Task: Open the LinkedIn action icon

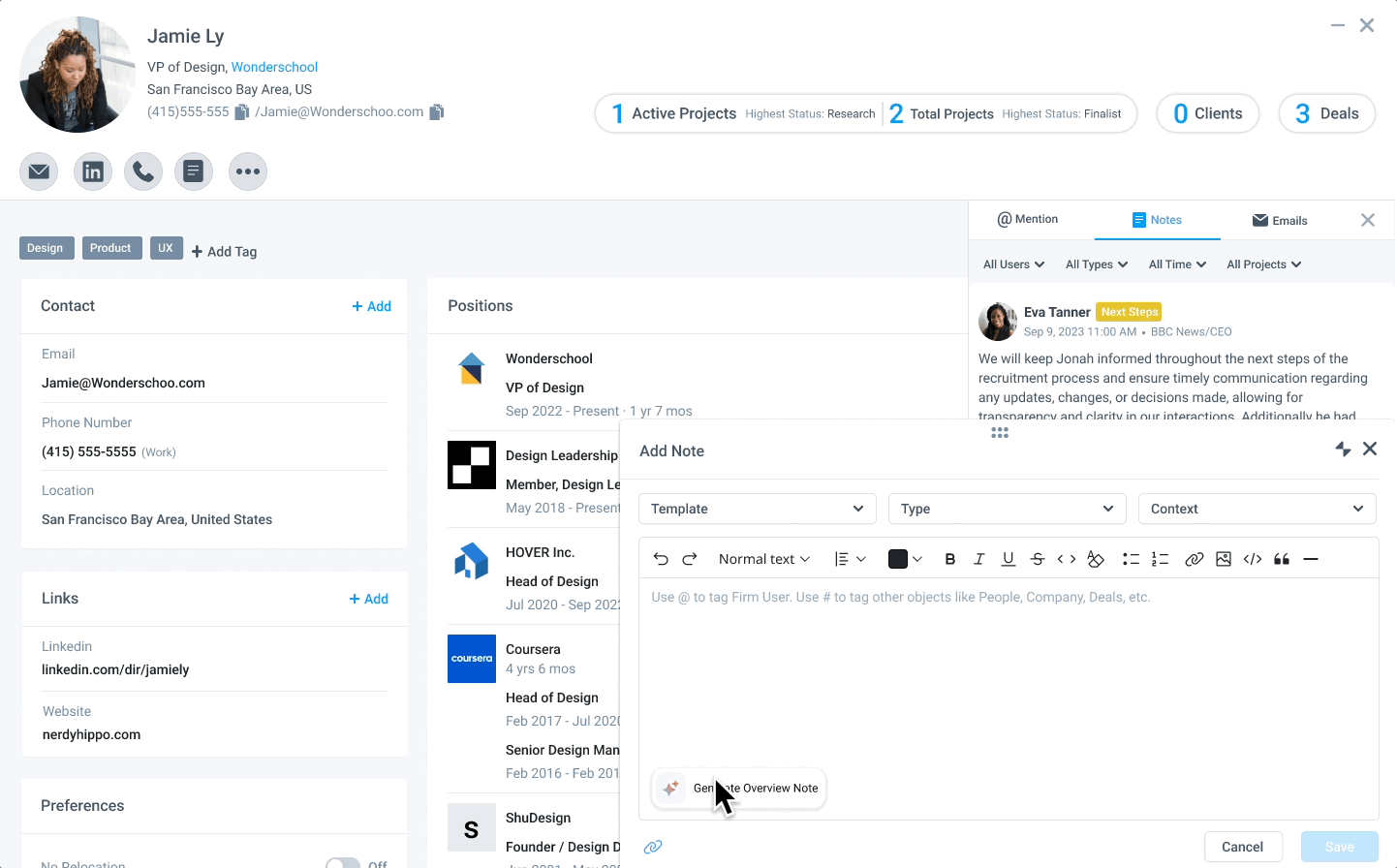Action: pyautogui.click(x=93, y=171)
